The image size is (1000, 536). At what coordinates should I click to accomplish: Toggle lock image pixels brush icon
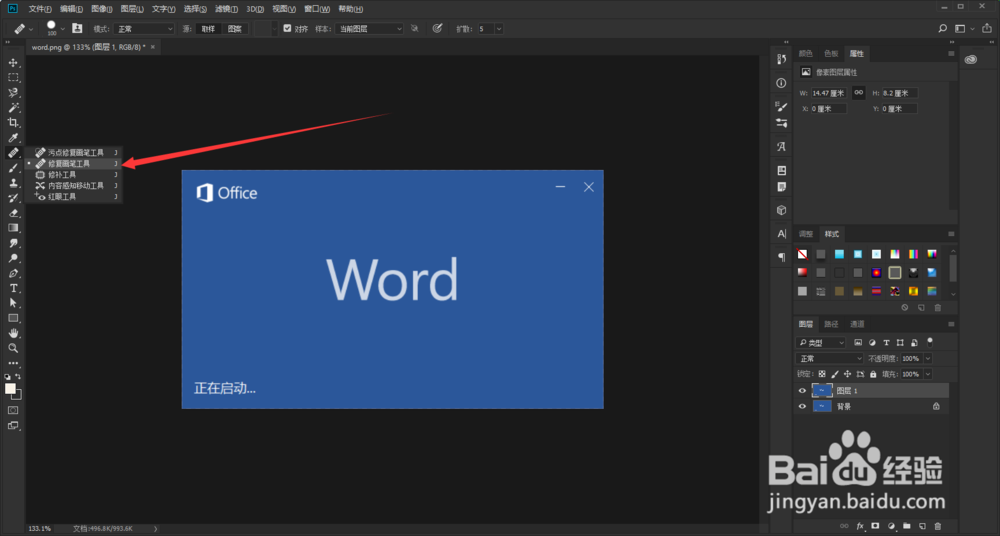point(834,374)
